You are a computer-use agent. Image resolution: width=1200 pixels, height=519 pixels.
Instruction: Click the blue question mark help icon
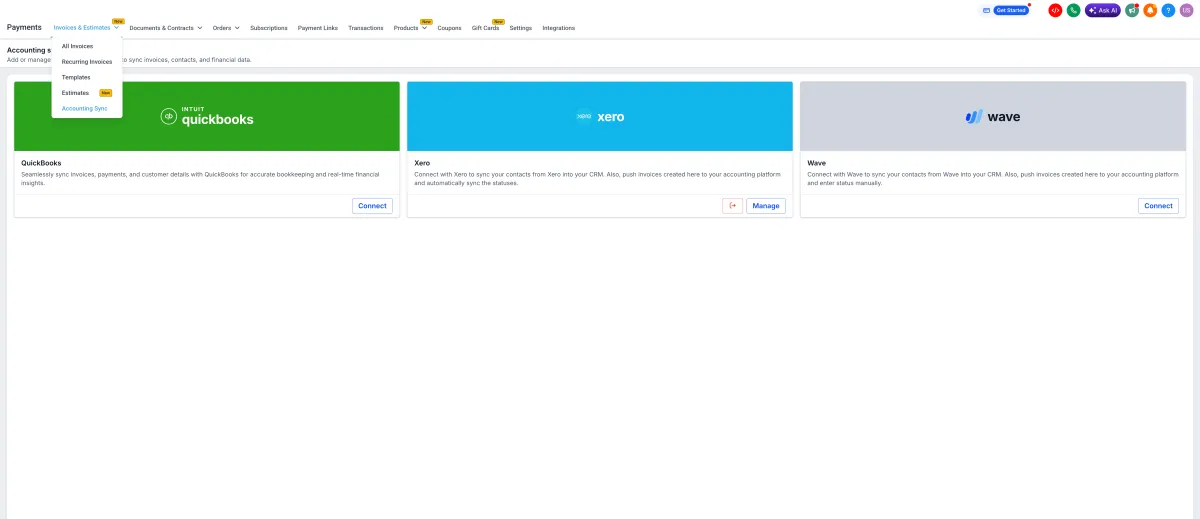1168,10
